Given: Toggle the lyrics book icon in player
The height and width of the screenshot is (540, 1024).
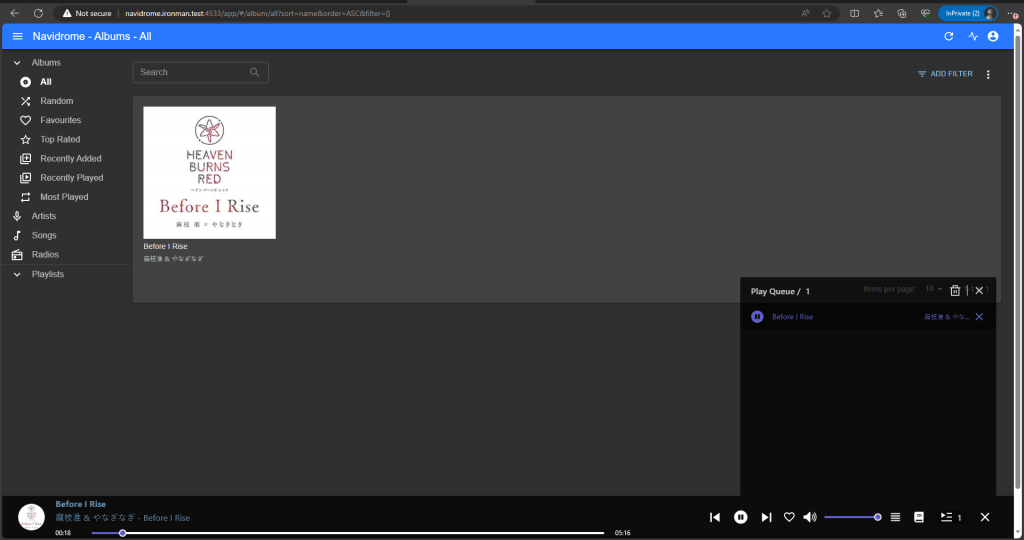Looking at the screenshot, I should coord(919,517).
